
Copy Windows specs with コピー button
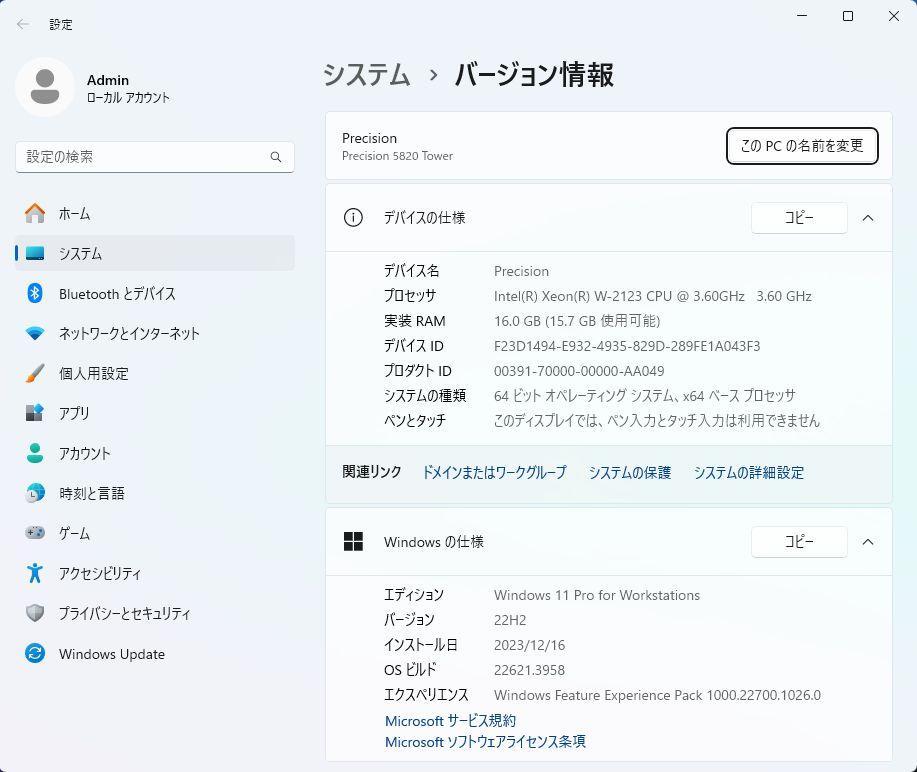(x=799, y=542)
